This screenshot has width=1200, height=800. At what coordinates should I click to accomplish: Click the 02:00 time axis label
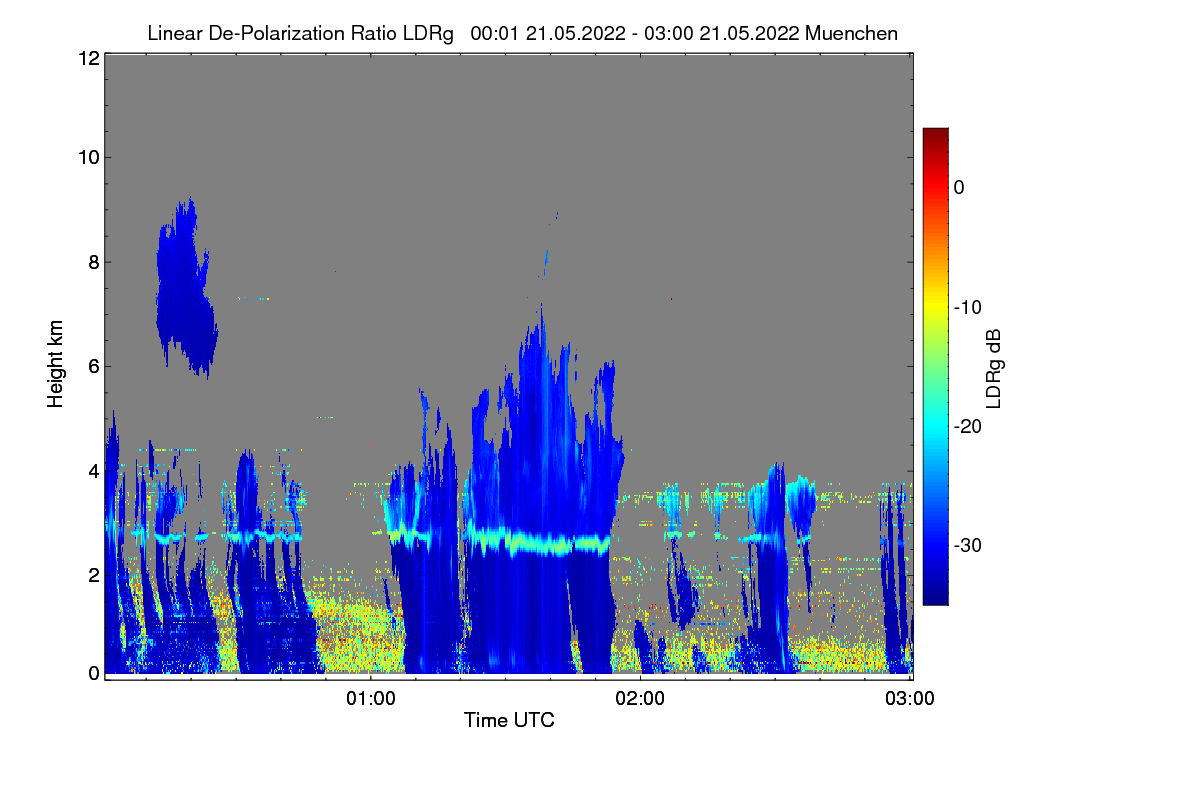tap(640, 698)
